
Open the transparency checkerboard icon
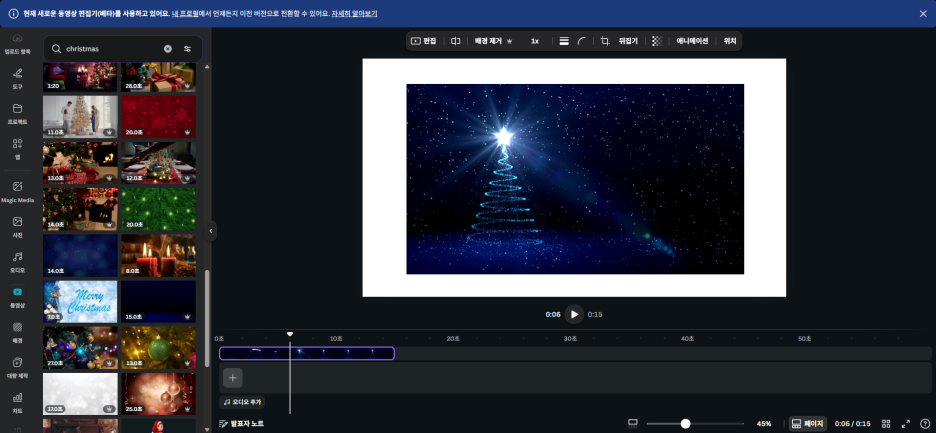[x=657, y=41]
